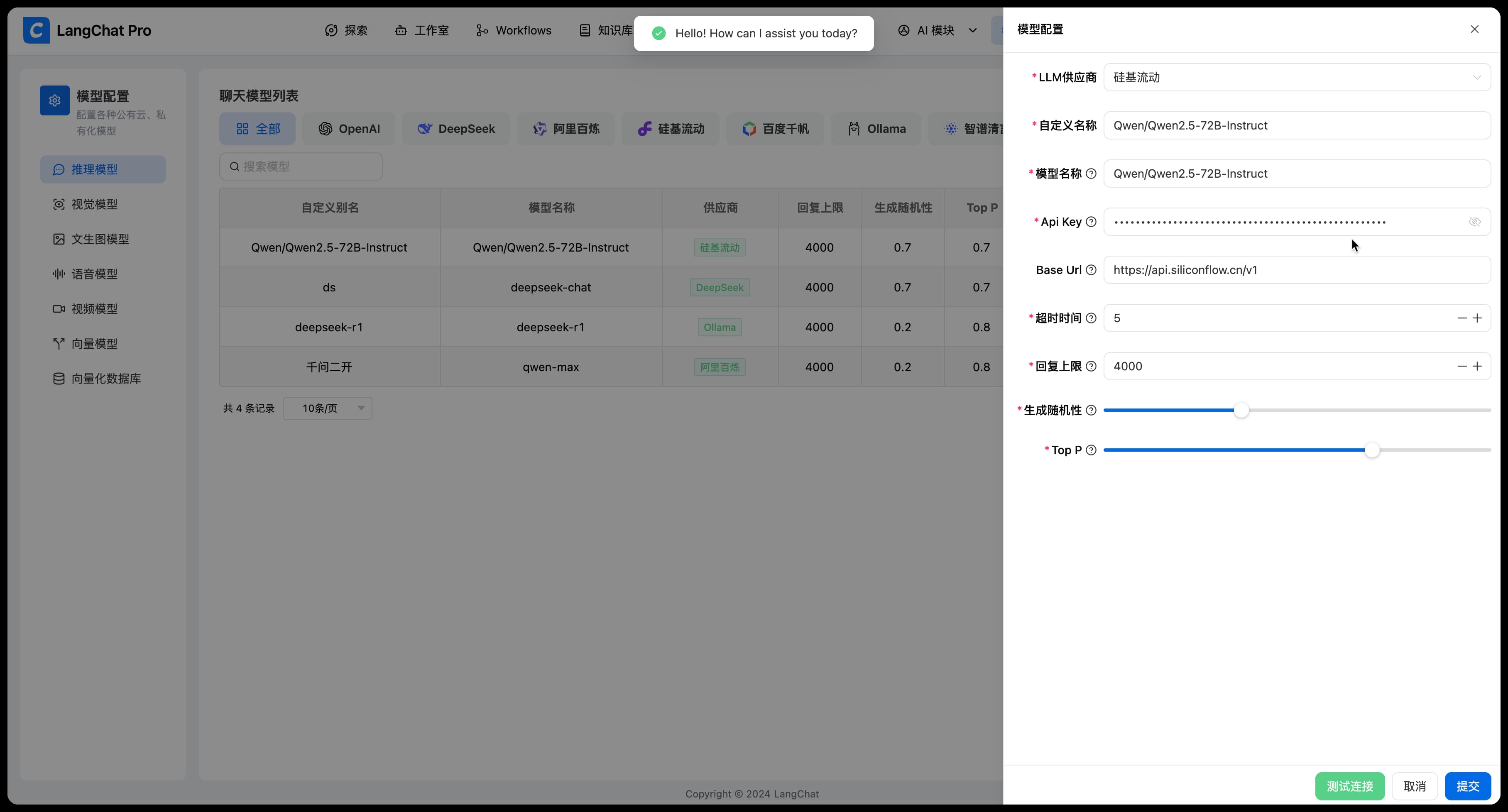The height and width of the screenshot is (812, 1508).
Task: Click the ds alias cell
Action: [329, 287]
